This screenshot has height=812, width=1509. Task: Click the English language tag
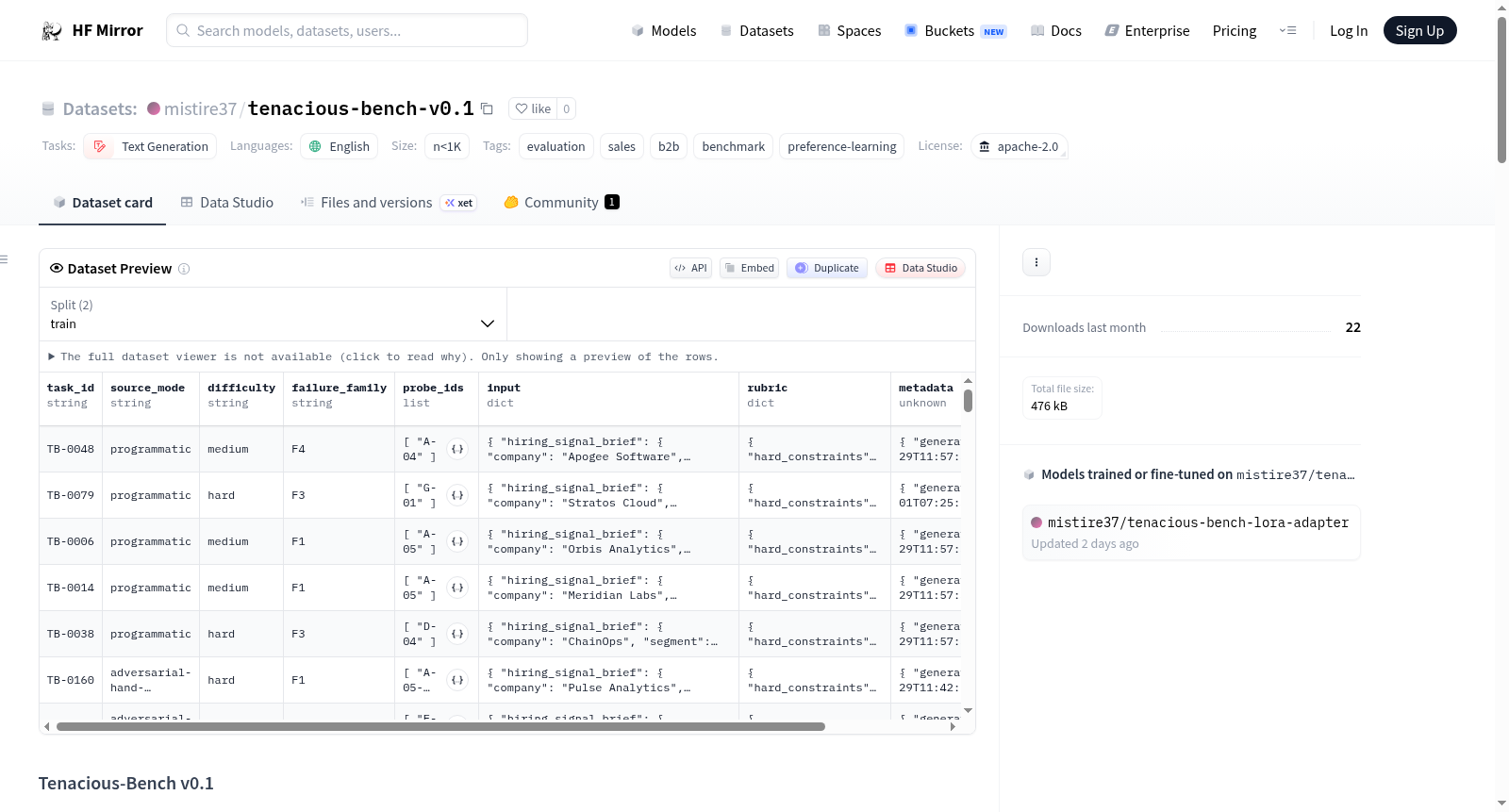[340, 146]
